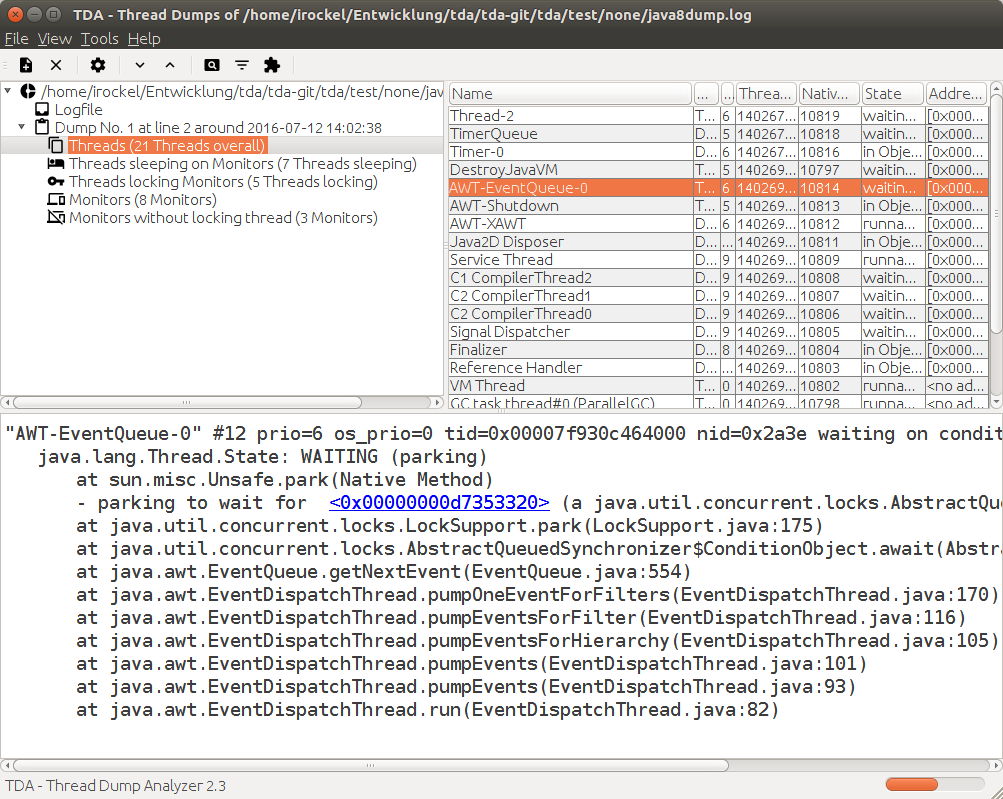Select Monitors (8 Monitors) tree item
Viewport: 1003px width, 799px height.
[x=143, y=200]
